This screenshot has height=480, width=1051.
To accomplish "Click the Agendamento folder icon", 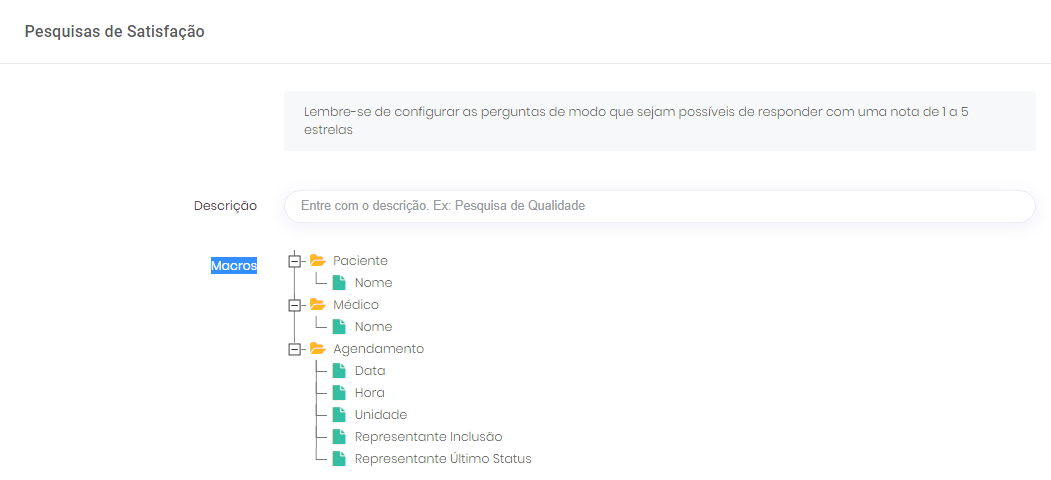I will (x=318, y=349).
